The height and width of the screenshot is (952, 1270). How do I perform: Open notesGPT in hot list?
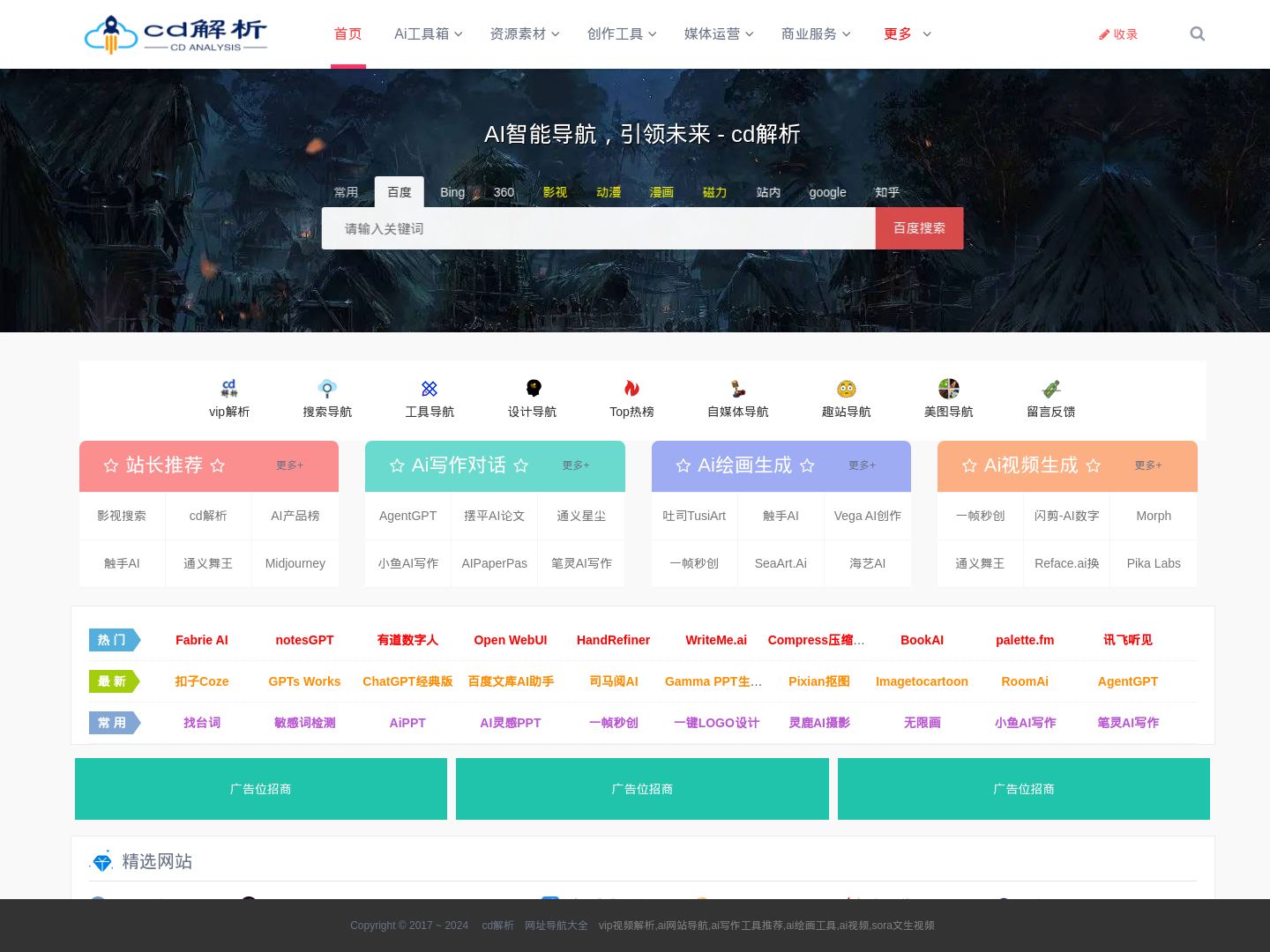coord(304,640)
